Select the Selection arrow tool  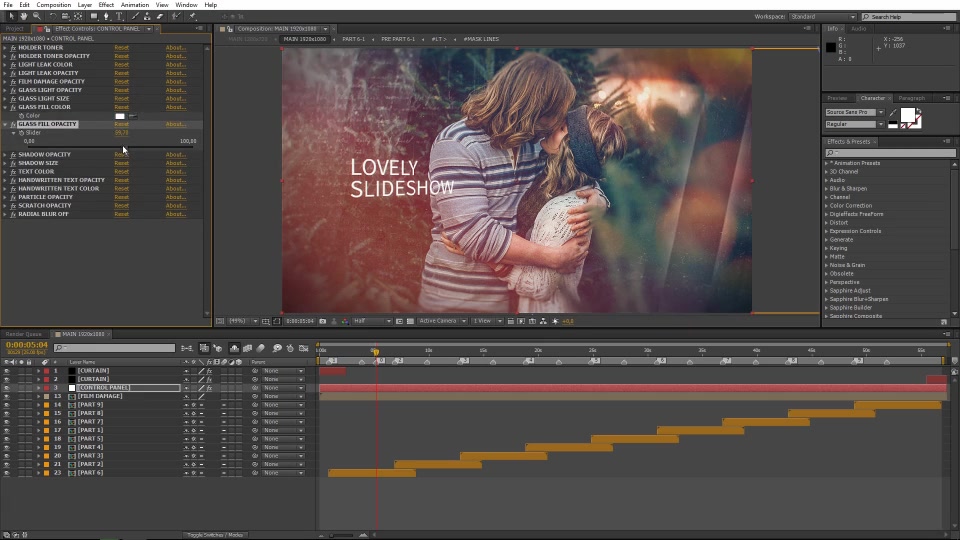[x=11, y=17]
